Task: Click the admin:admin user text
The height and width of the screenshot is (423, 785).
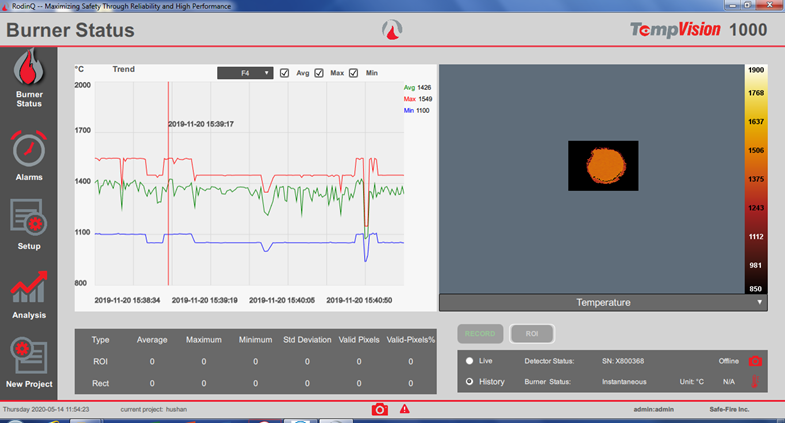Action: point(653,409)
